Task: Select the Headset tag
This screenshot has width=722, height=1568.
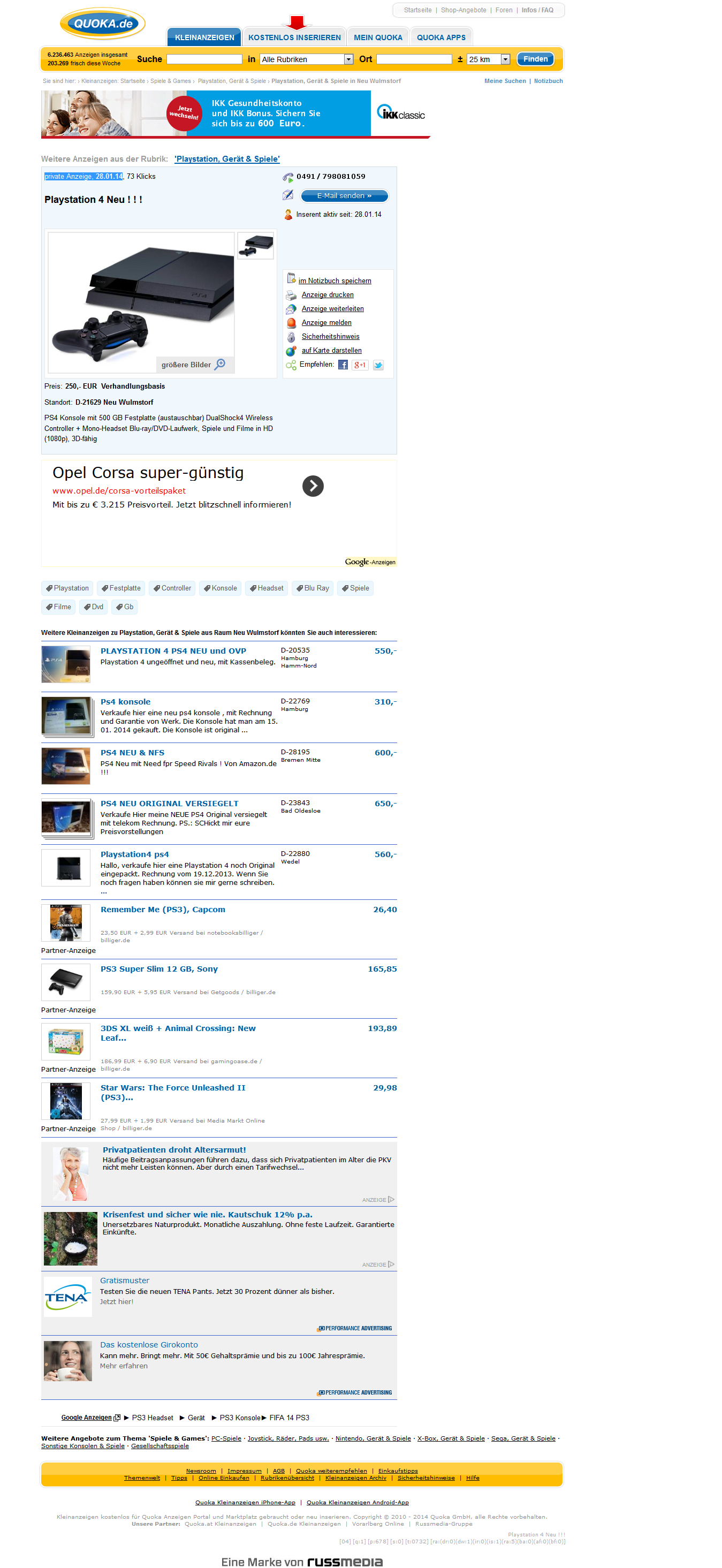Action: click(x=266, y=588)
